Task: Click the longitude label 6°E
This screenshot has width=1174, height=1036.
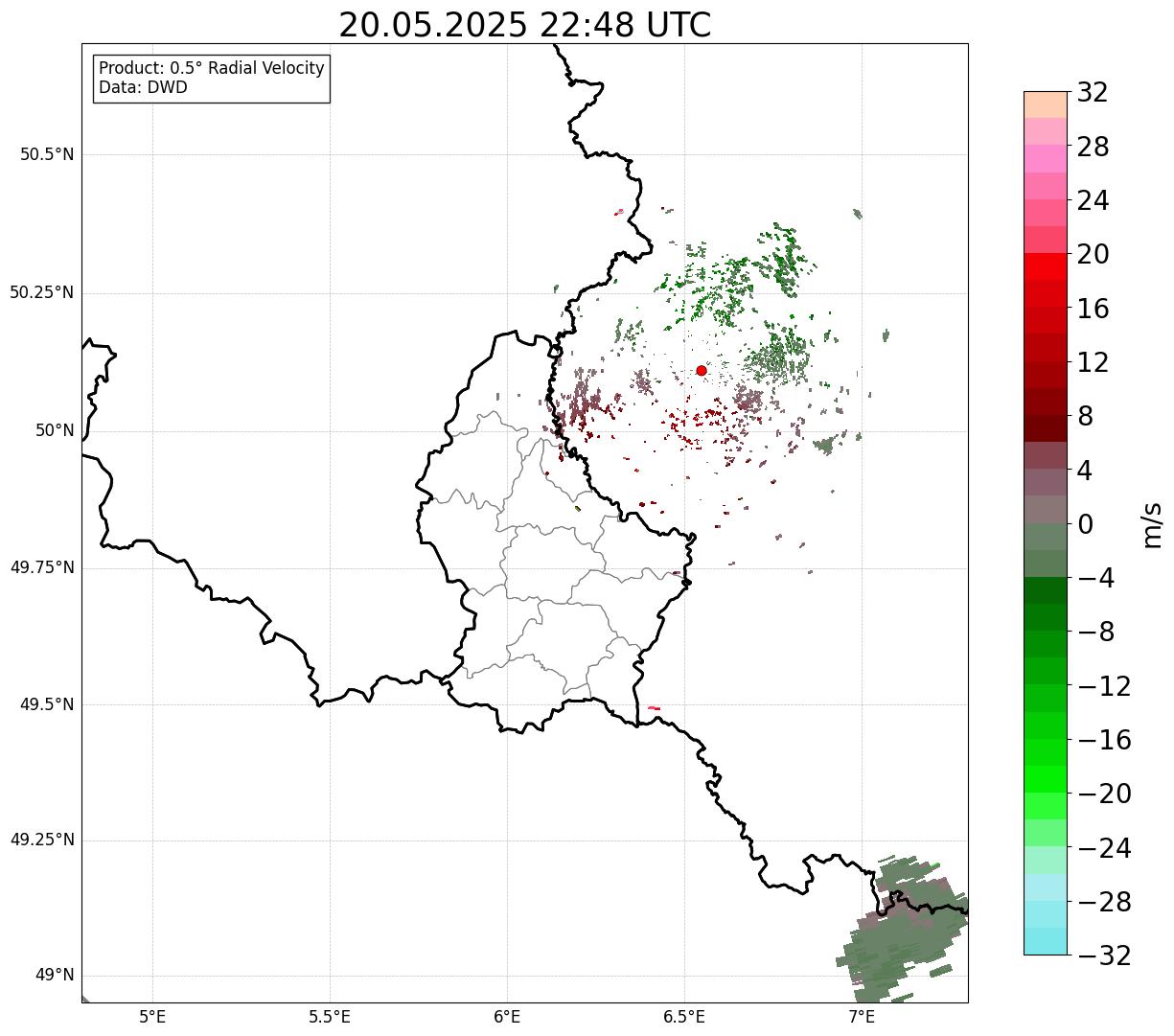Action: tap(507, 1016)
